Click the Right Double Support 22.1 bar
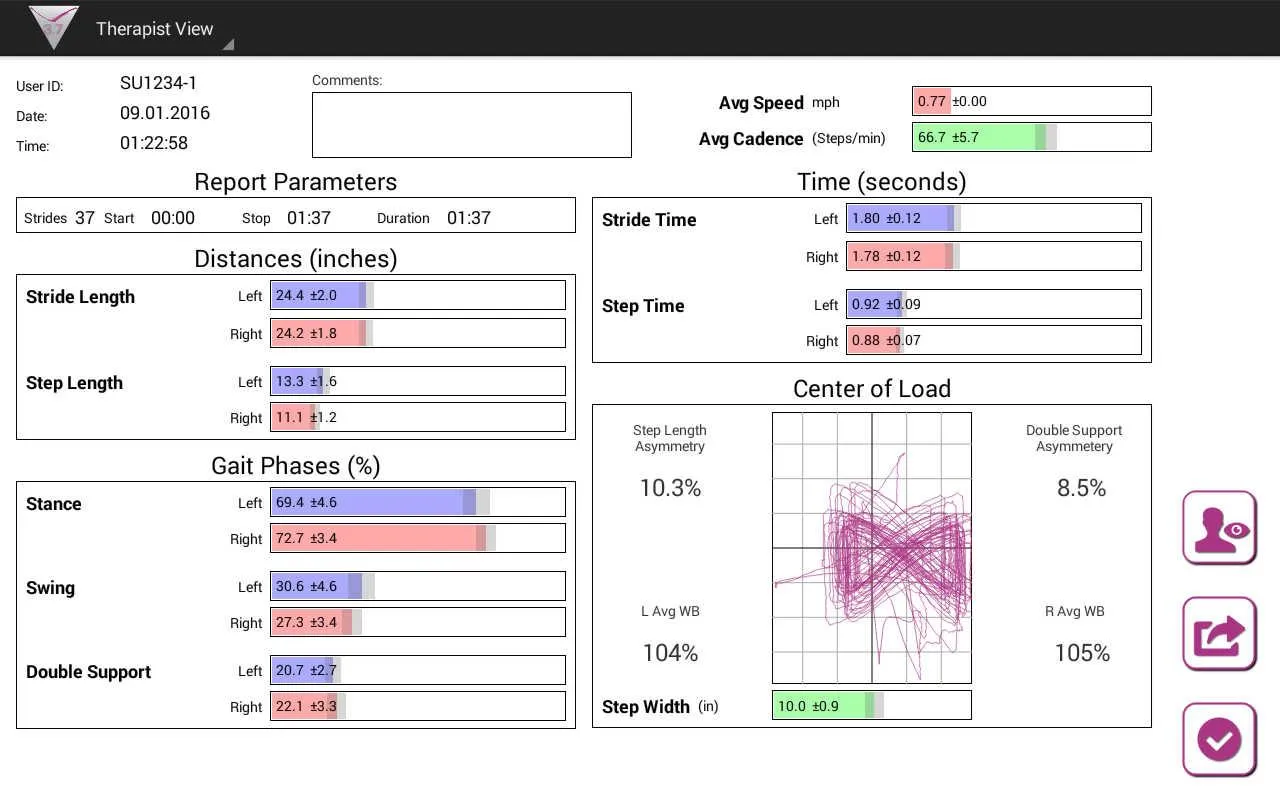Image resolution: width=1280 pixels, height=800 pixels. 418,706
